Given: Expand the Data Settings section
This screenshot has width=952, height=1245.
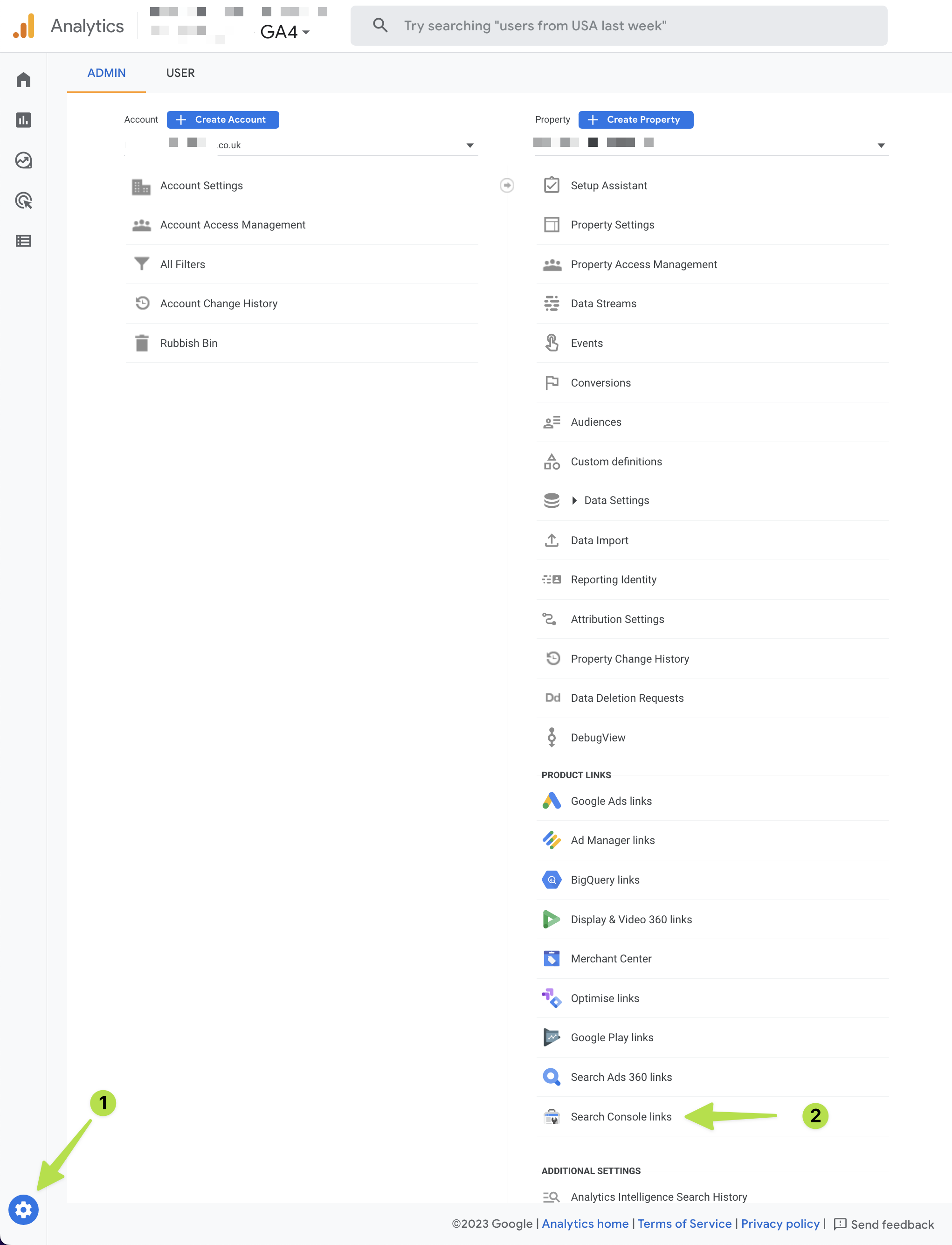Looking at the screenshot, I should [x=574, y=500].
